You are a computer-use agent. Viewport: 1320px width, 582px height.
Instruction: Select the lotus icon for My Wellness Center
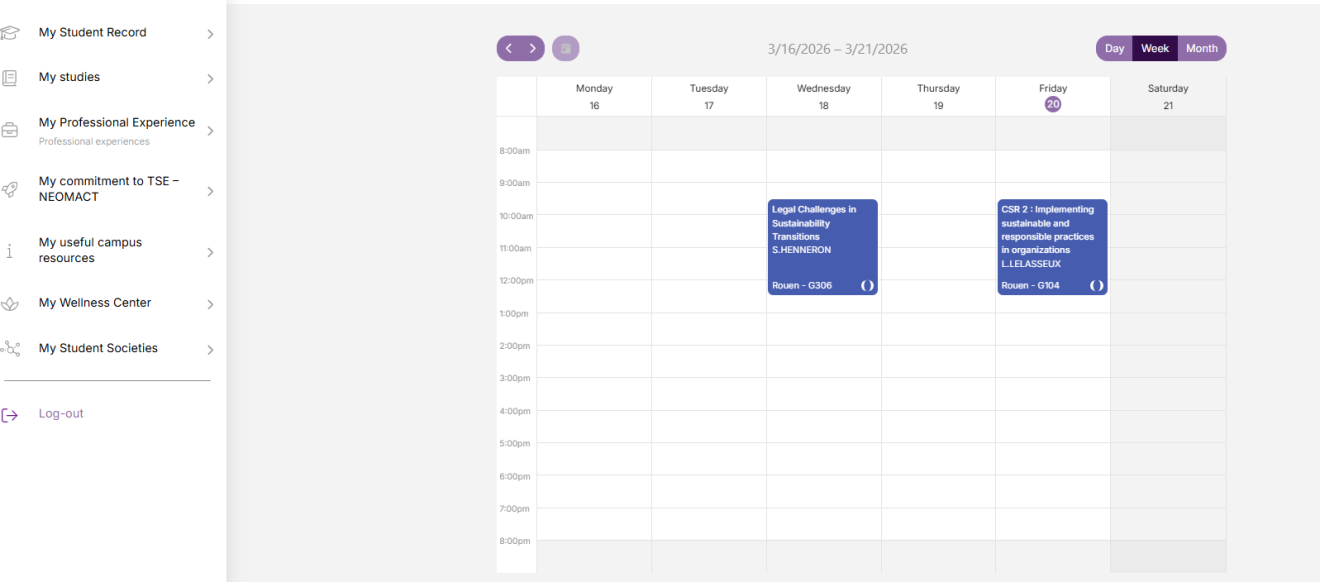(x=11, y=302)
